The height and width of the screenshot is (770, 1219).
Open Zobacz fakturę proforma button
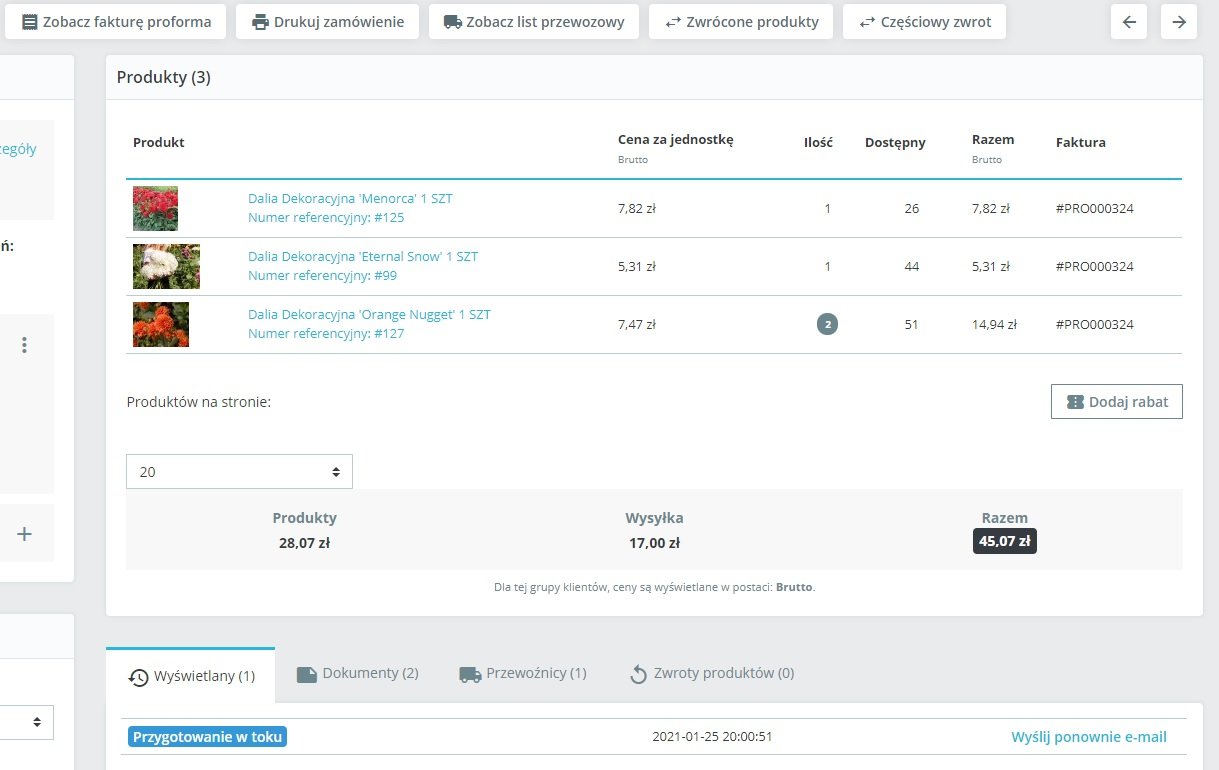116,21
